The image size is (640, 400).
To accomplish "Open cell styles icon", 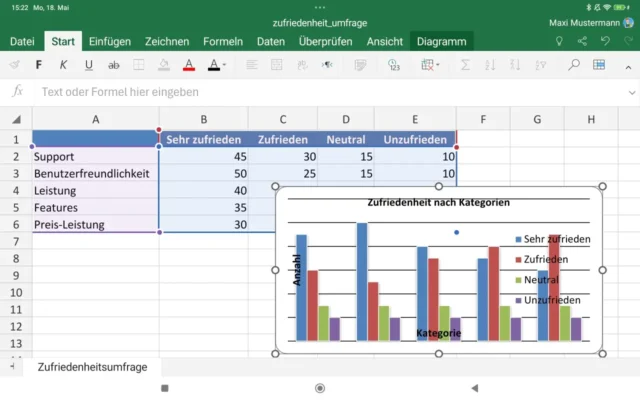I will point(360,65).
